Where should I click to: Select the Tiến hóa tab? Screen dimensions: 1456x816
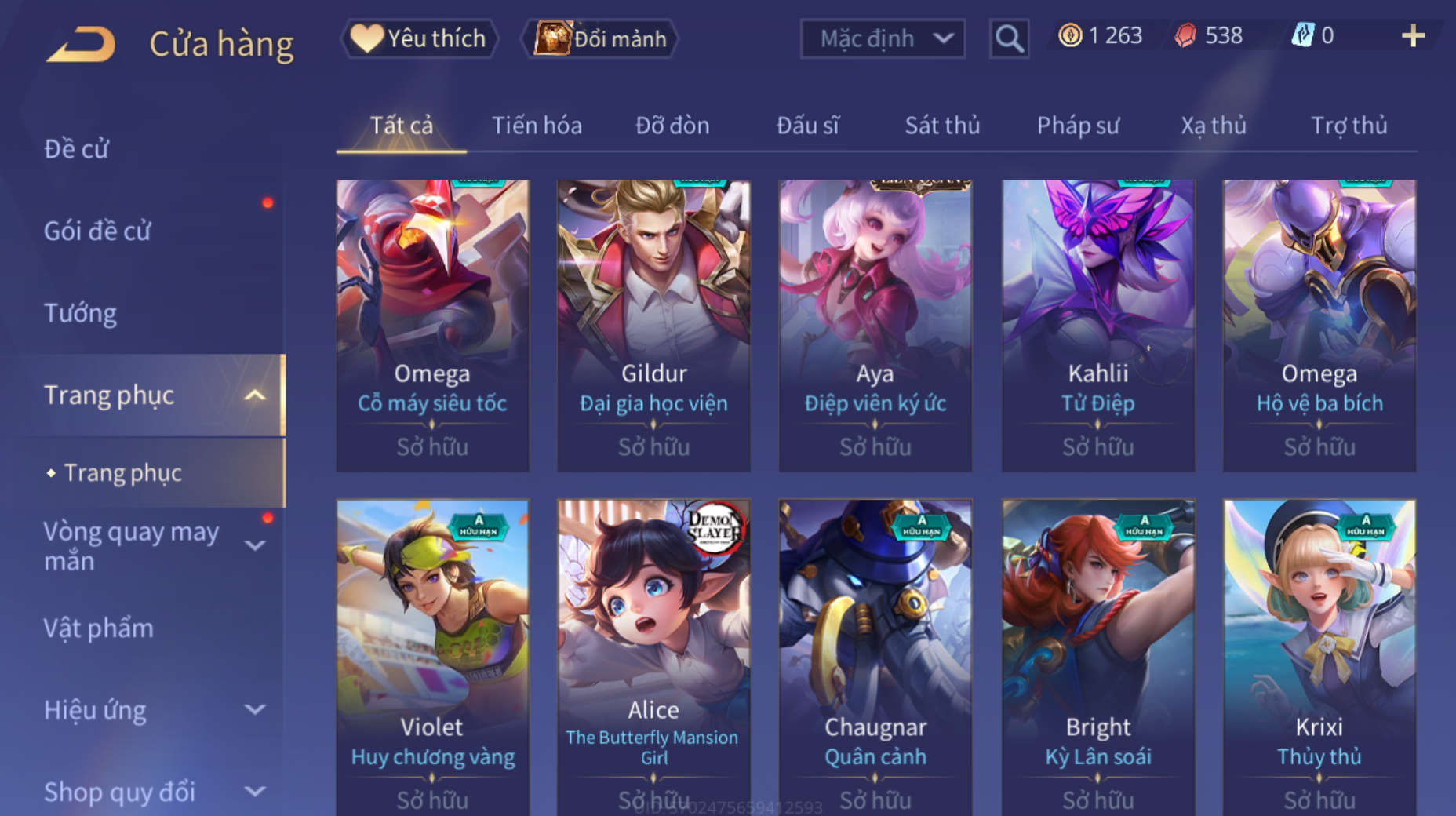click(537, 126)
